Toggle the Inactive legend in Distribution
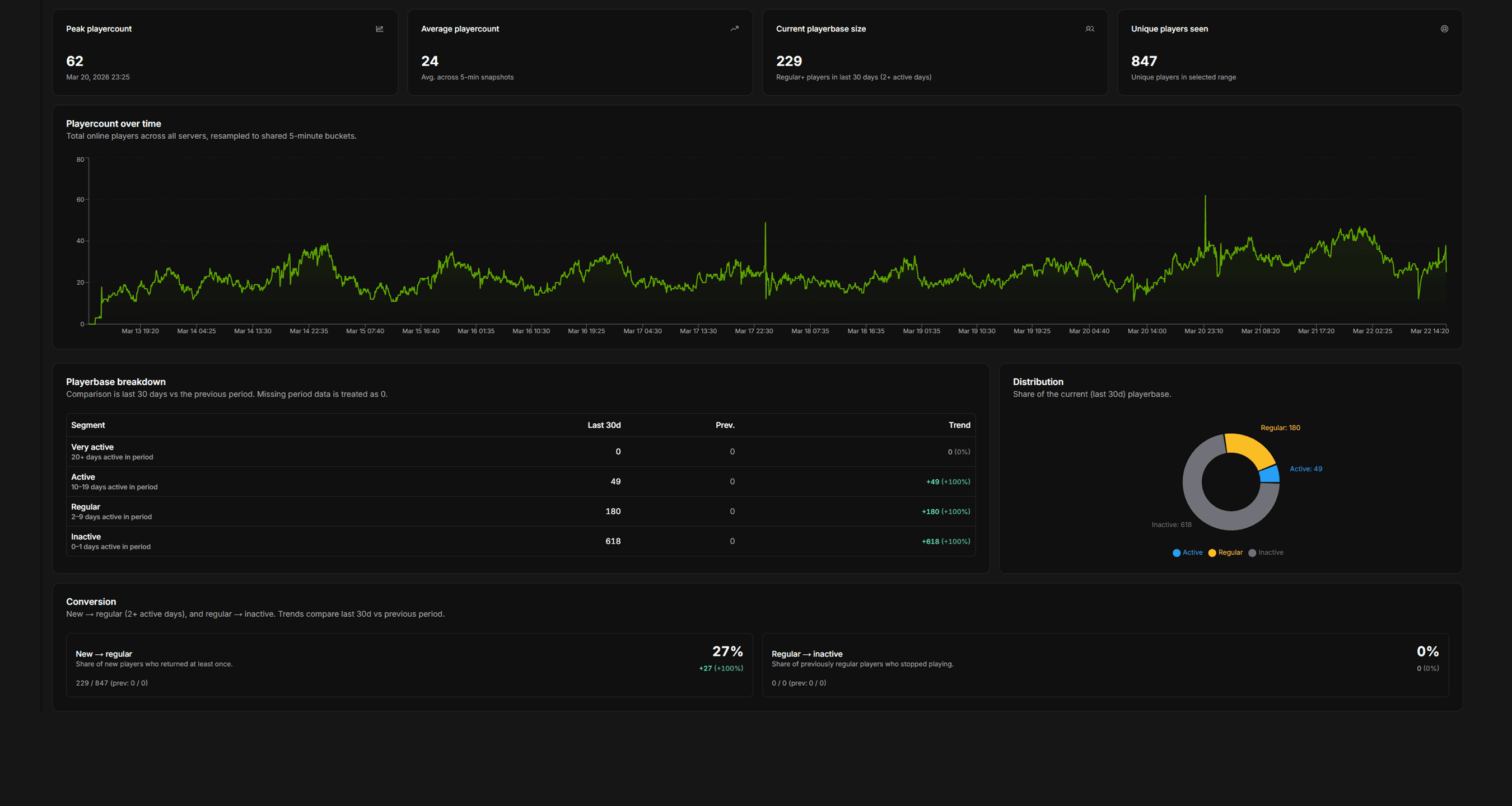Screen dimensions: 1512x806 click(1266, 552)
